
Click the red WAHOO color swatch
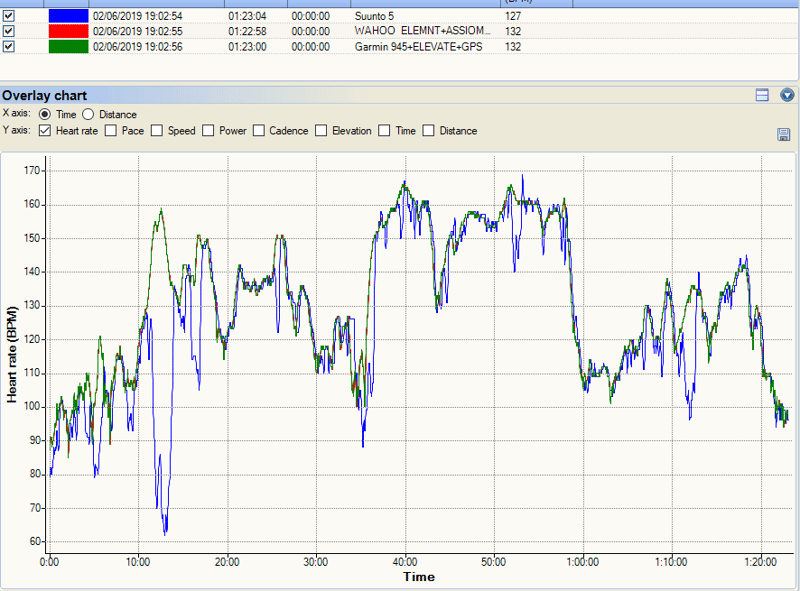[68, 31]
